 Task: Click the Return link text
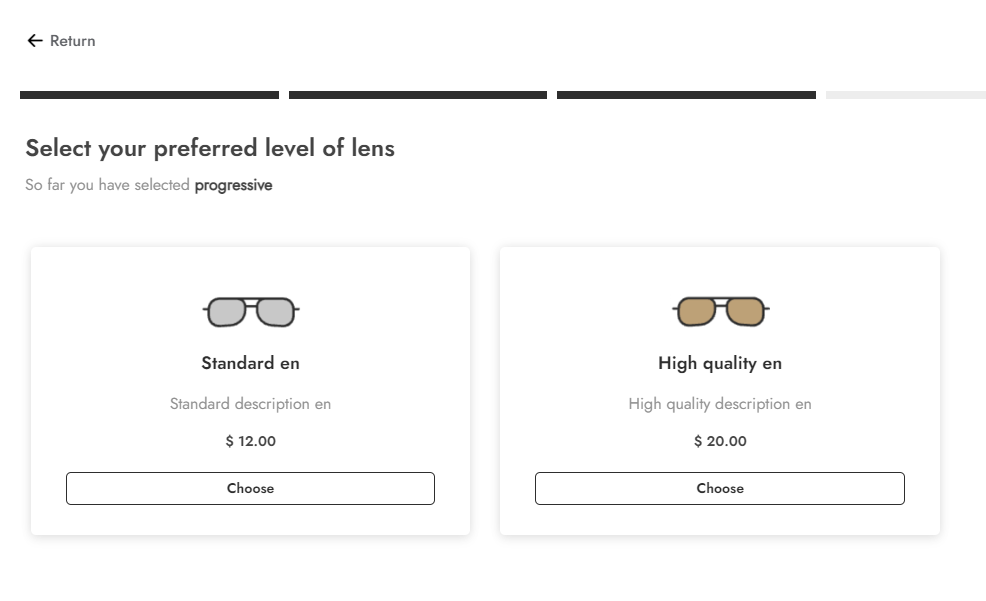click(73, 41)
